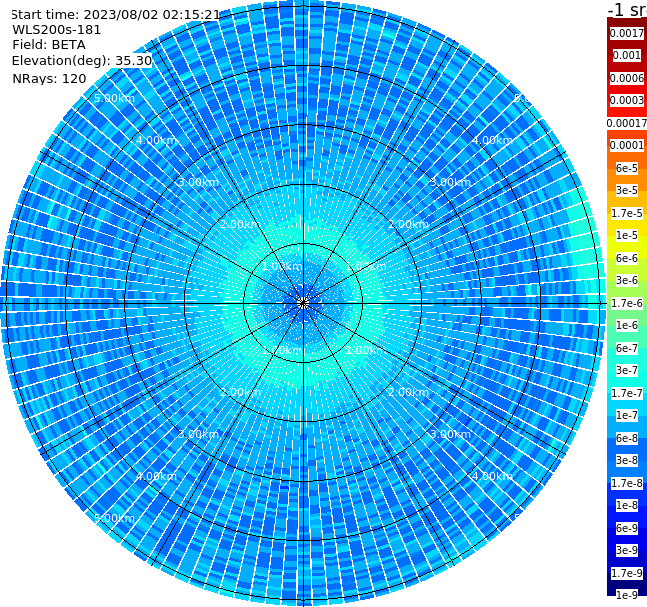The width and height of the screenshot is (647, 607).
Task: Click the 0.0017 colorbar label
Action: pyautogui.click(x=627, y=33)
